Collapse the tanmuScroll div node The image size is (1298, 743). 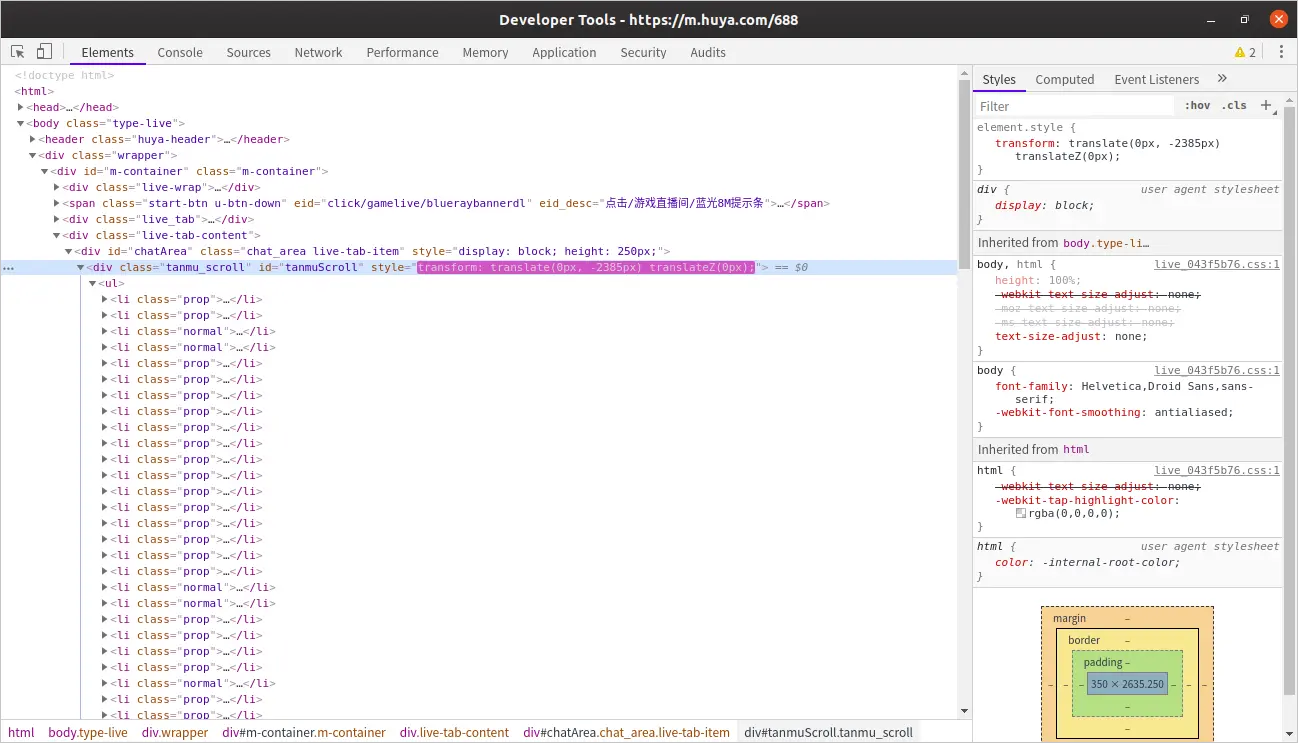tap(81, 267)
